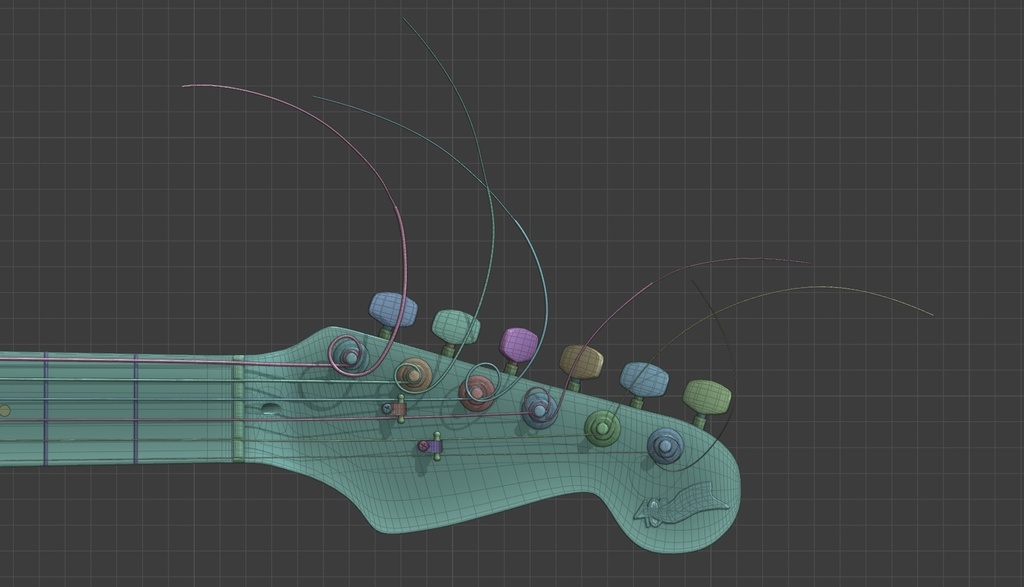Select the orange string tree with the screw
Image resolution: width=1024 pixels, height=587 pixels.
396,409
